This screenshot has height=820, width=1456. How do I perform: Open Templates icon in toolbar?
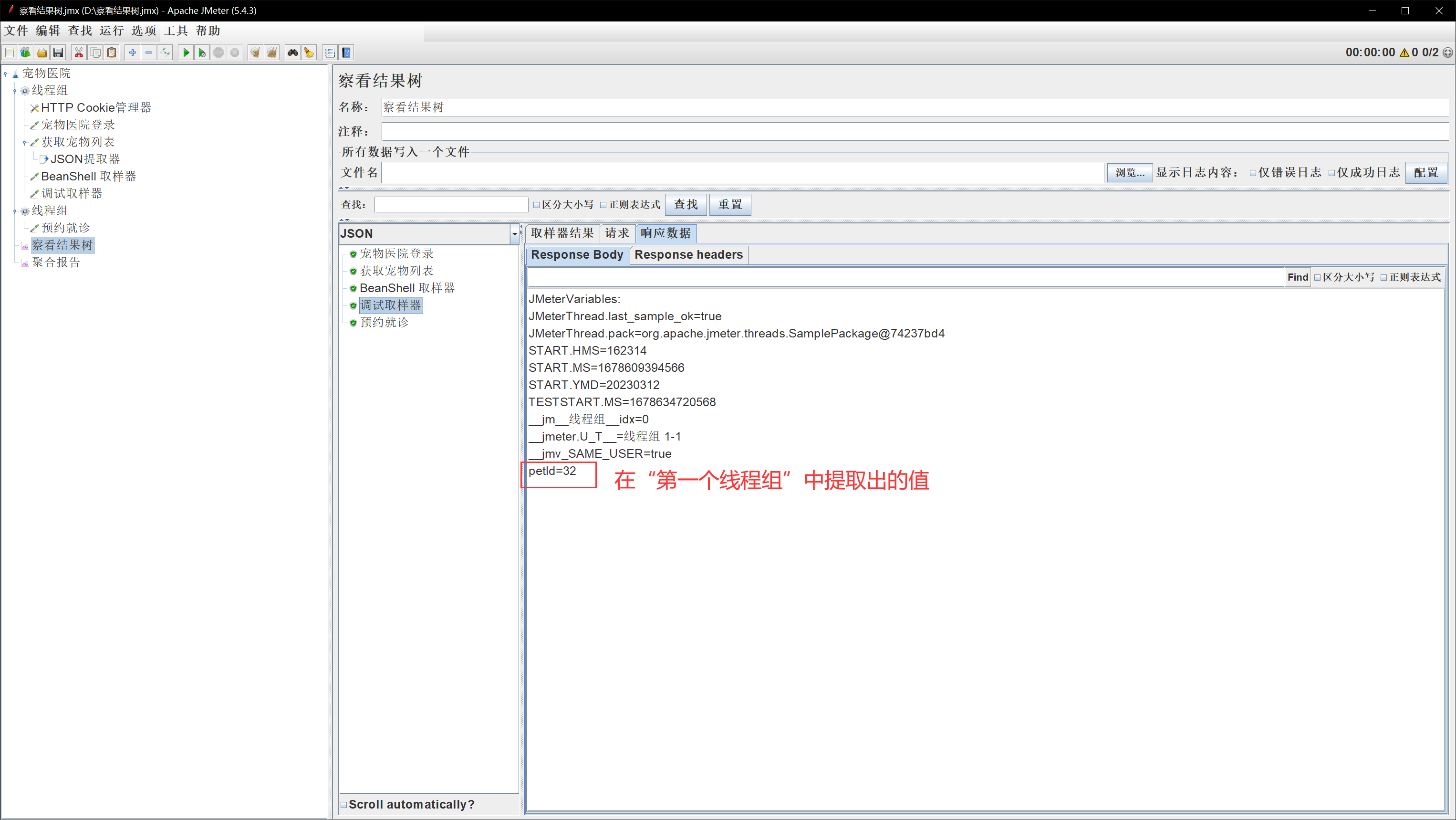coord(25,53)
